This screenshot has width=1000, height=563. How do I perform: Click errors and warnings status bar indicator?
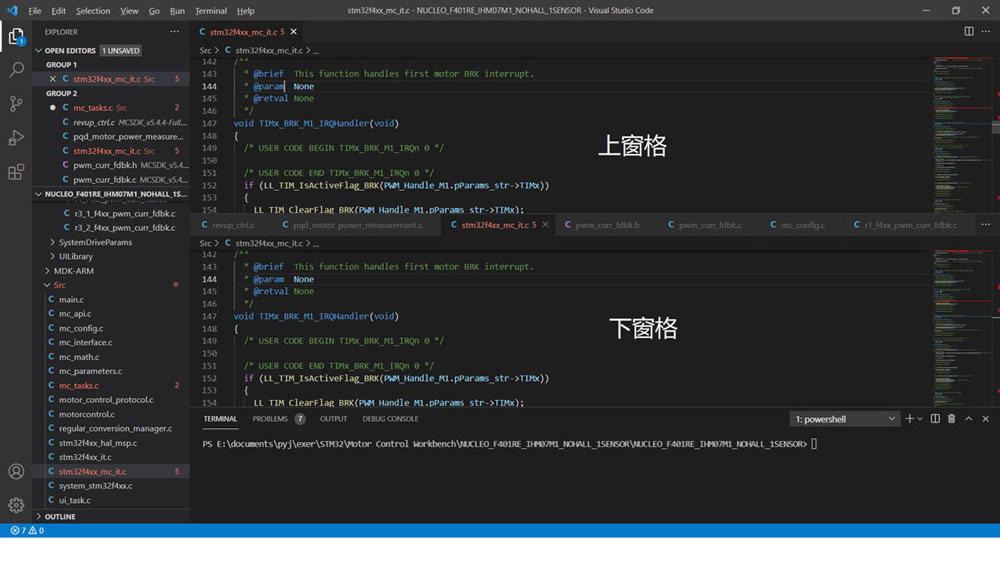27,530
